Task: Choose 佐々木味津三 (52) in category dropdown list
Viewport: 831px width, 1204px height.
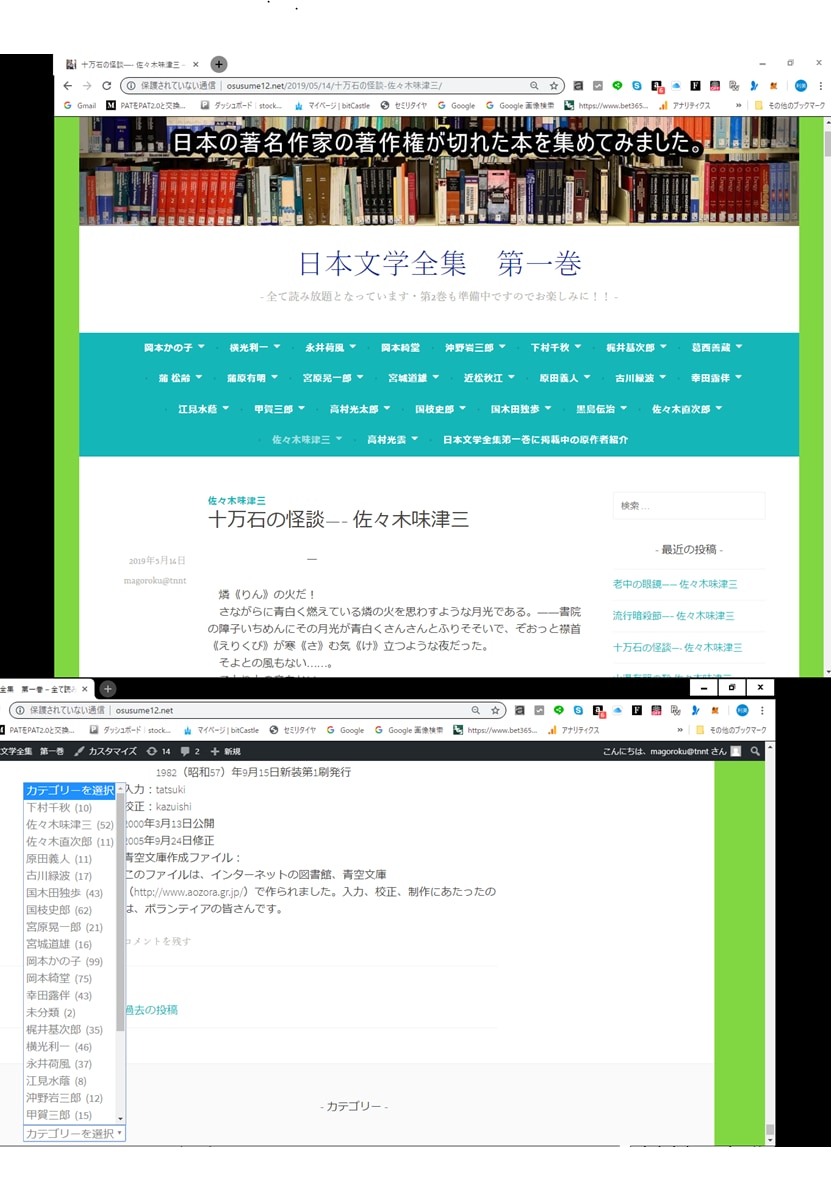Action: click(69, 825)
